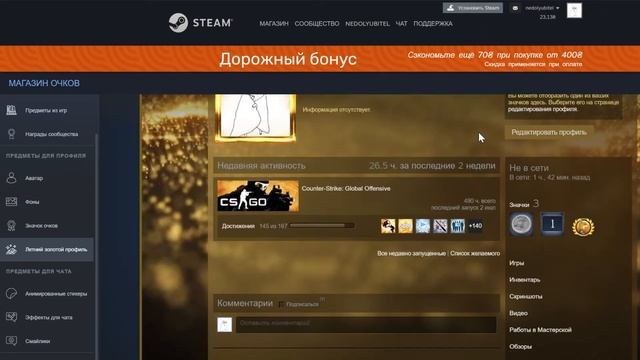The image size is (640, 360).
Task: Select the Аватар person icon
Action: click(11, 178)
